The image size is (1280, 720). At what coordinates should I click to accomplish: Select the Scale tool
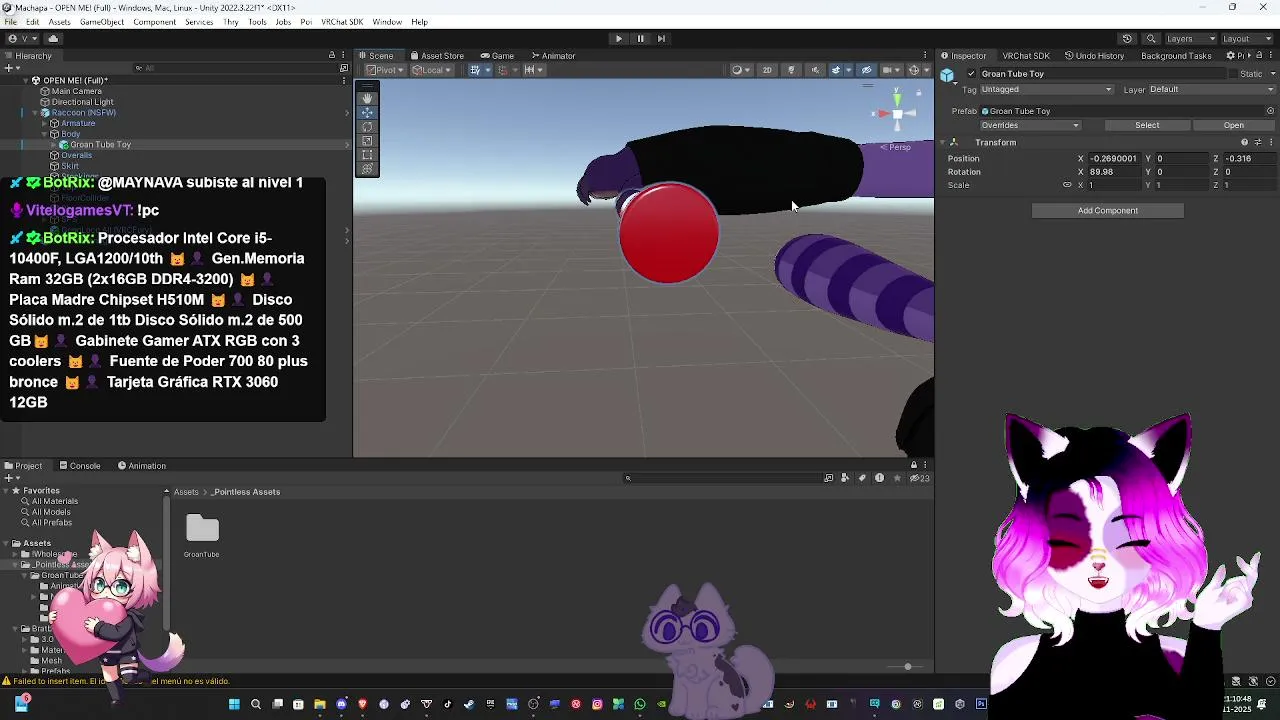click(x=367, y=141)
